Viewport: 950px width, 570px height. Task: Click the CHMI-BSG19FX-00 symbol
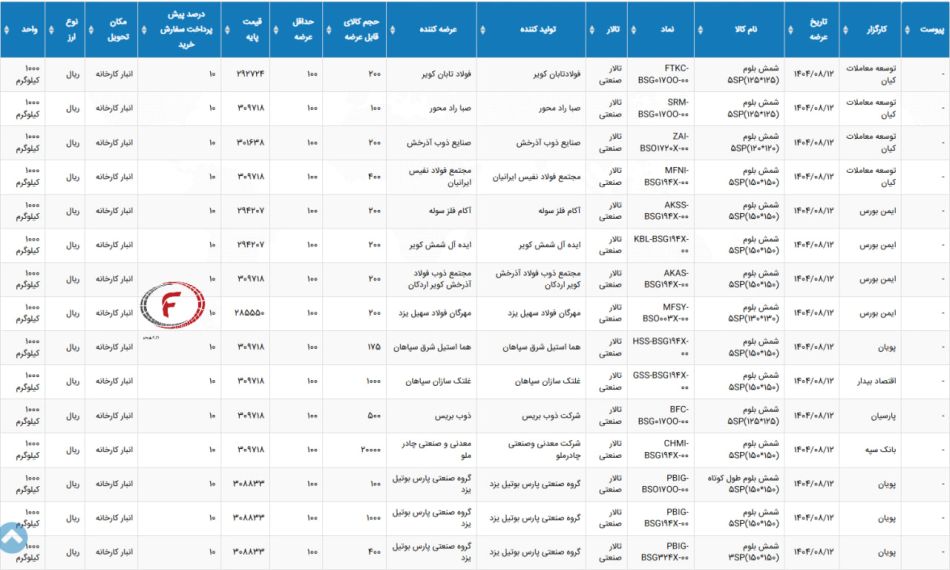coord(666,449)
